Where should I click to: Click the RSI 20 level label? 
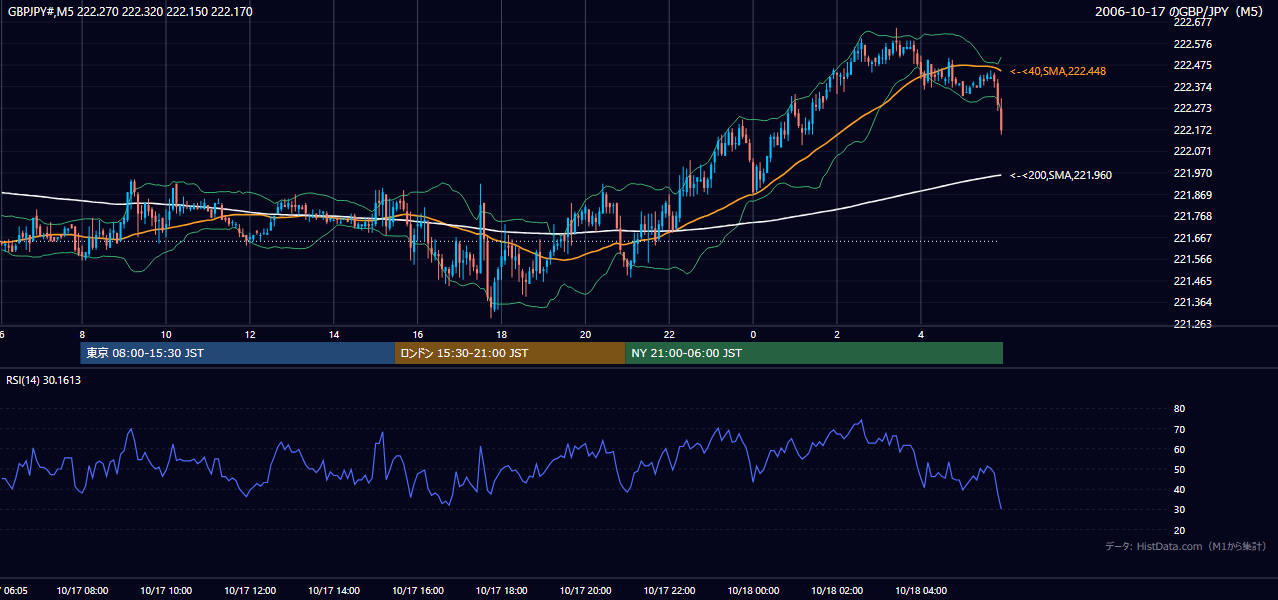click(x=1179, y=530)
